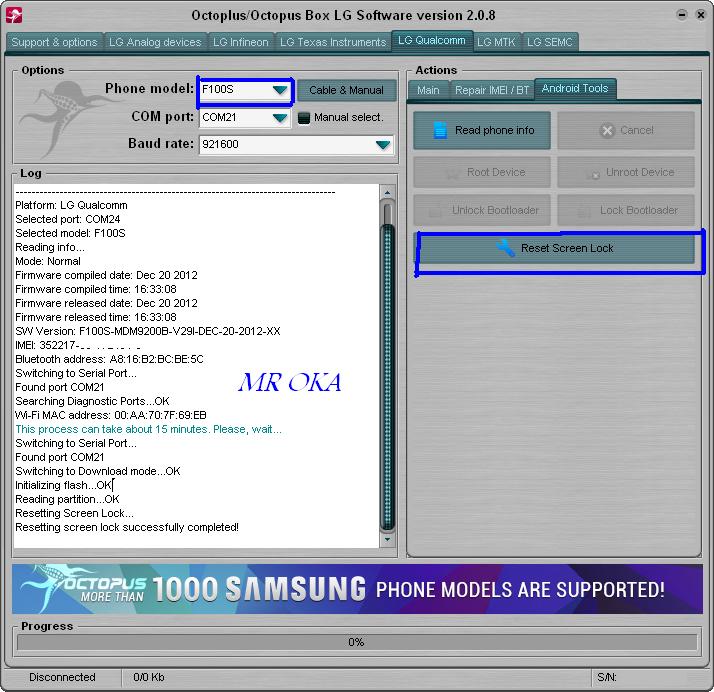Click the Cable & Manual button
Screen dimensions: 714x692
click(347, 90)
